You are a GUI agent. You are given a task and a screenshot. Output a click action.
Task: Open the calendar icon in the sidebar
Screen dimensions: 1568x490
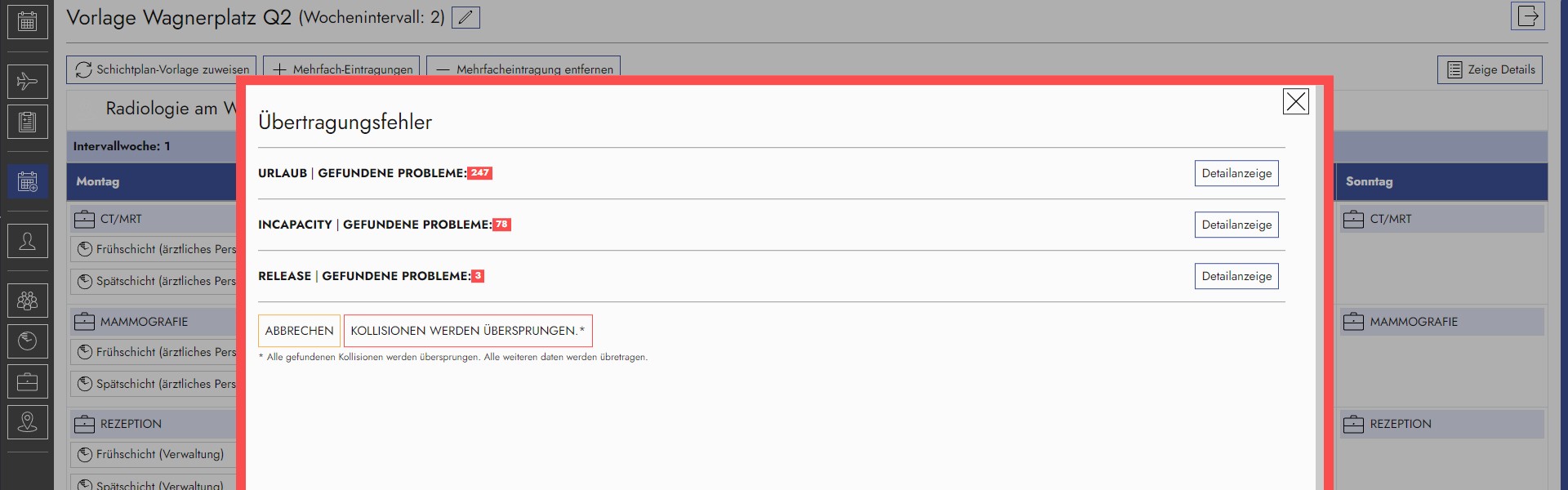pyautogui.click(x=27, y=22)
